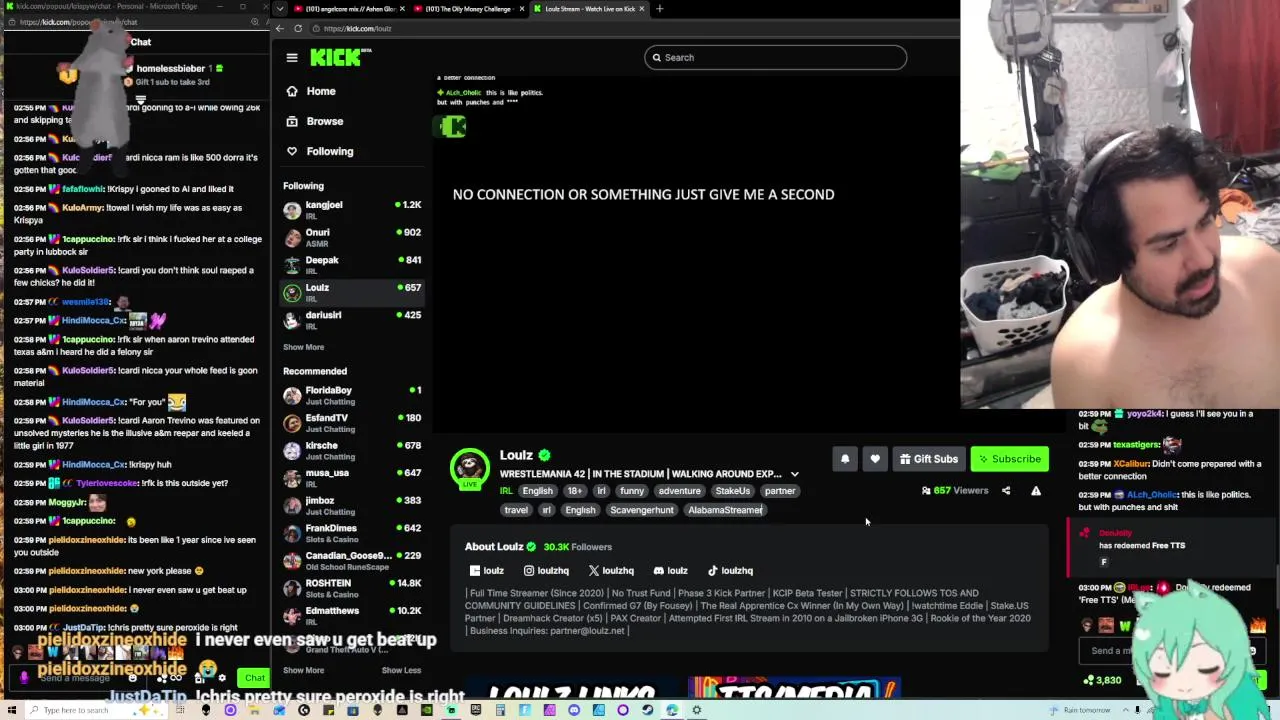Open loulz Discord link
This screenshot has width=1280, height=720.
tap(670, 571)
